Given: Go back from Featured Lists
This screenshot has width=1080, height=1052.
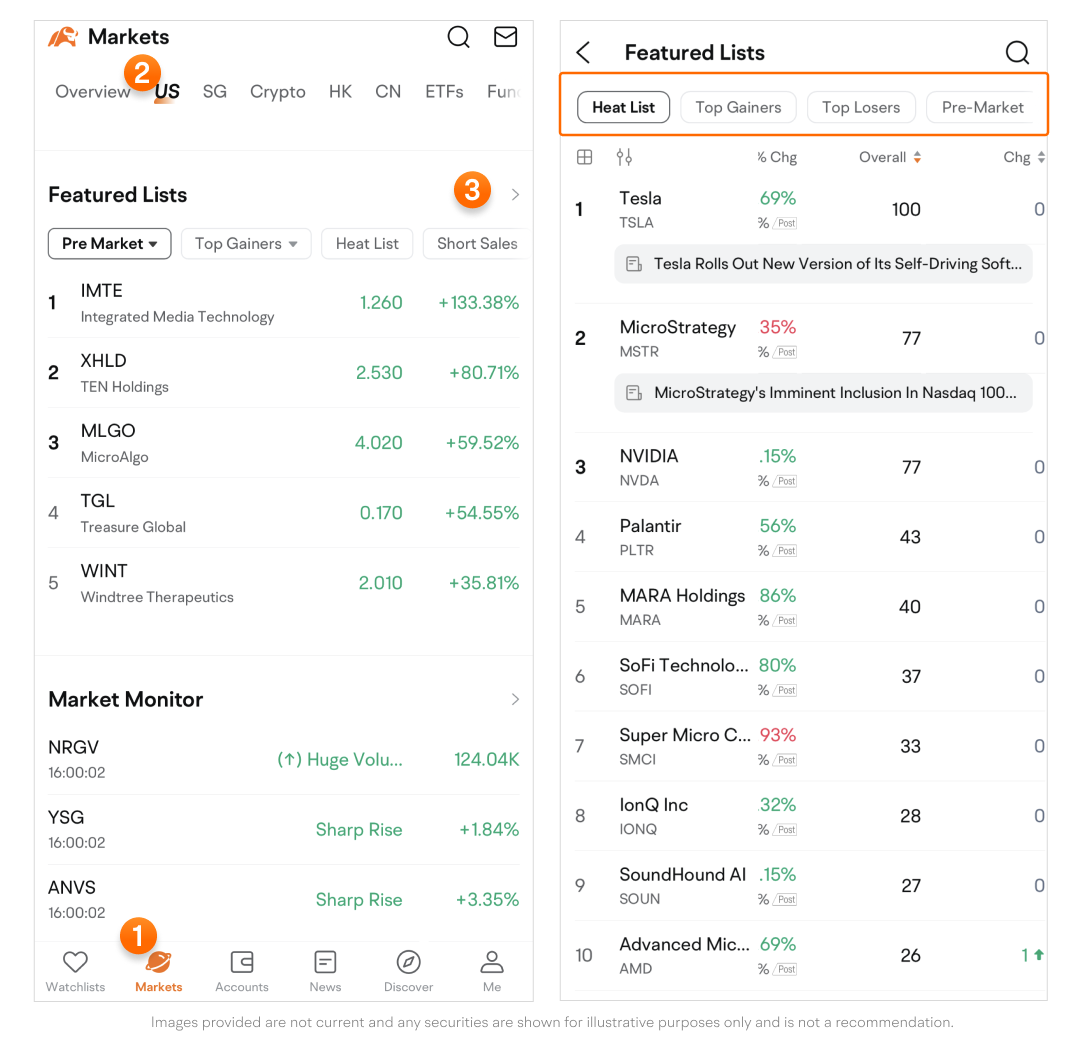Looking at the screenshot, I should click(584, 53).
